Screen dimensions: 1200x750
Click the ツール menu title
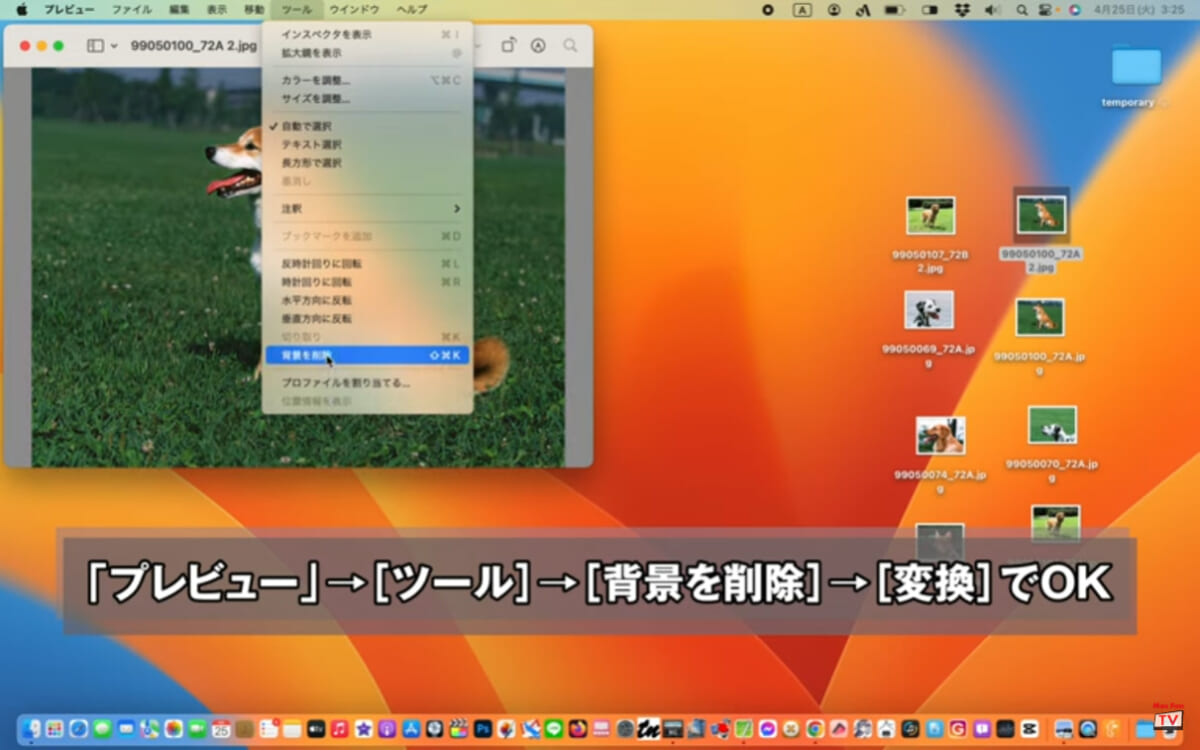[x=297, y=9]
